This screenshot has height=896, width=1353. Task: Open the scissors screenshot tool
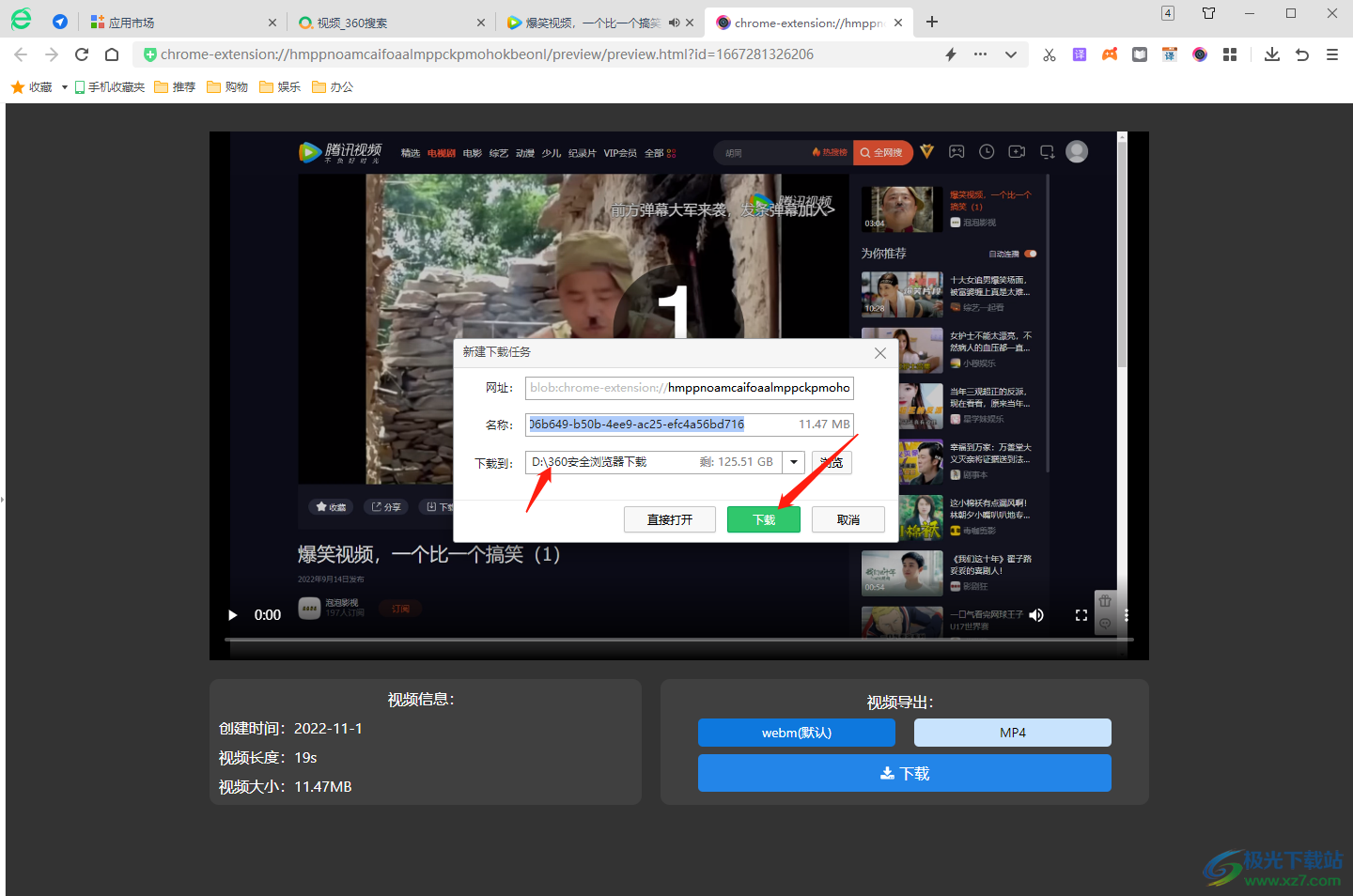1050,54
